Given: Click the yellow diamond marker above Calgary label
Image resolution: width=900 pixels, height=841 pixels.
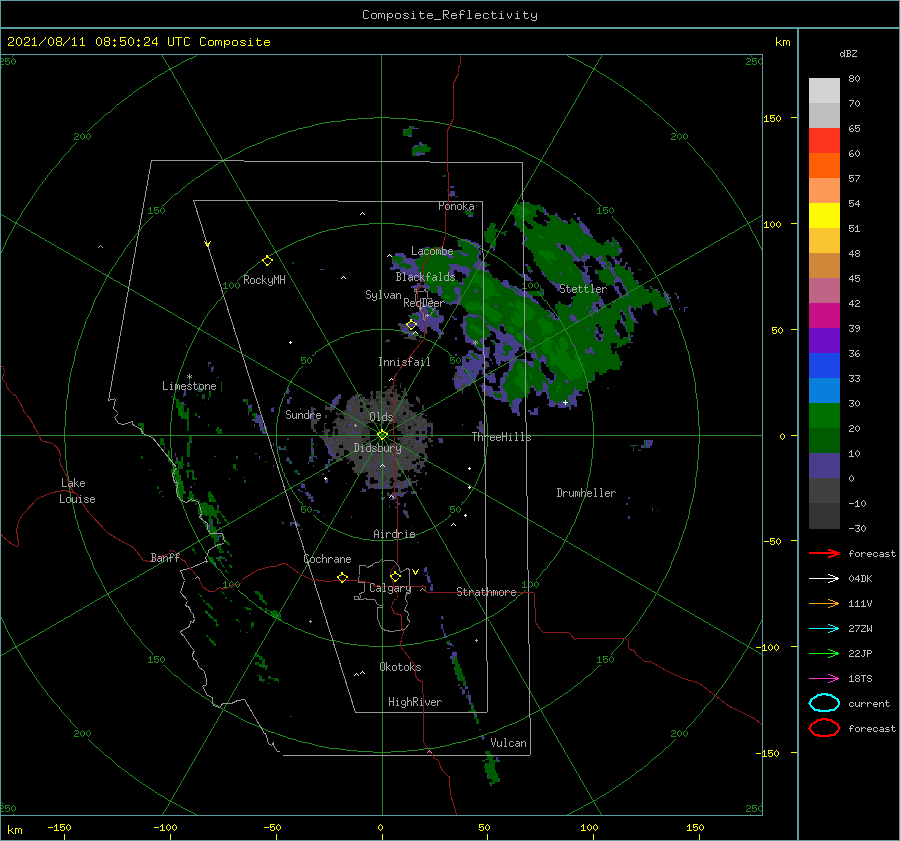Looking at the screenshot, I should 395,576.
